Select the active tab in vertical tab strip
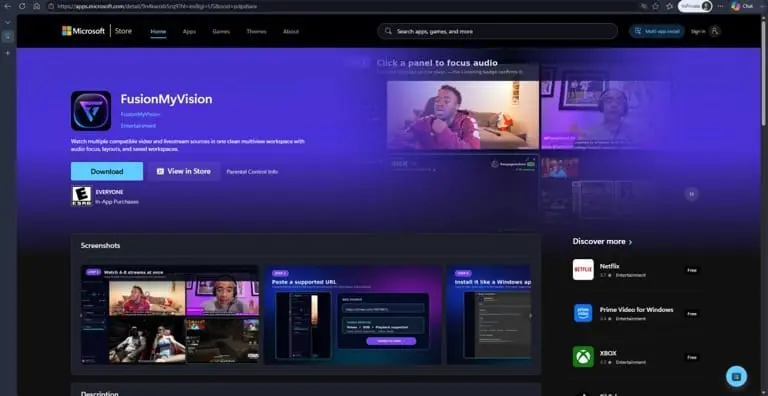Screen dimensions: 768x396 (x=7, y=36)
